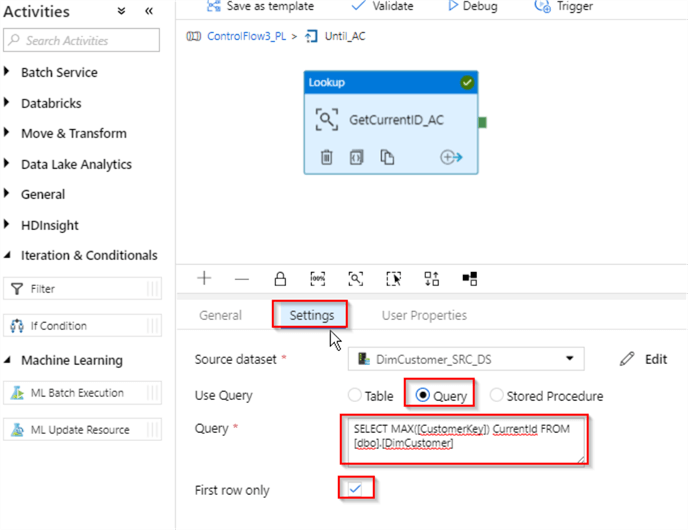Expand the Data Lake Analytics category
Screen dimensions: 688x530
click(7, 163)
